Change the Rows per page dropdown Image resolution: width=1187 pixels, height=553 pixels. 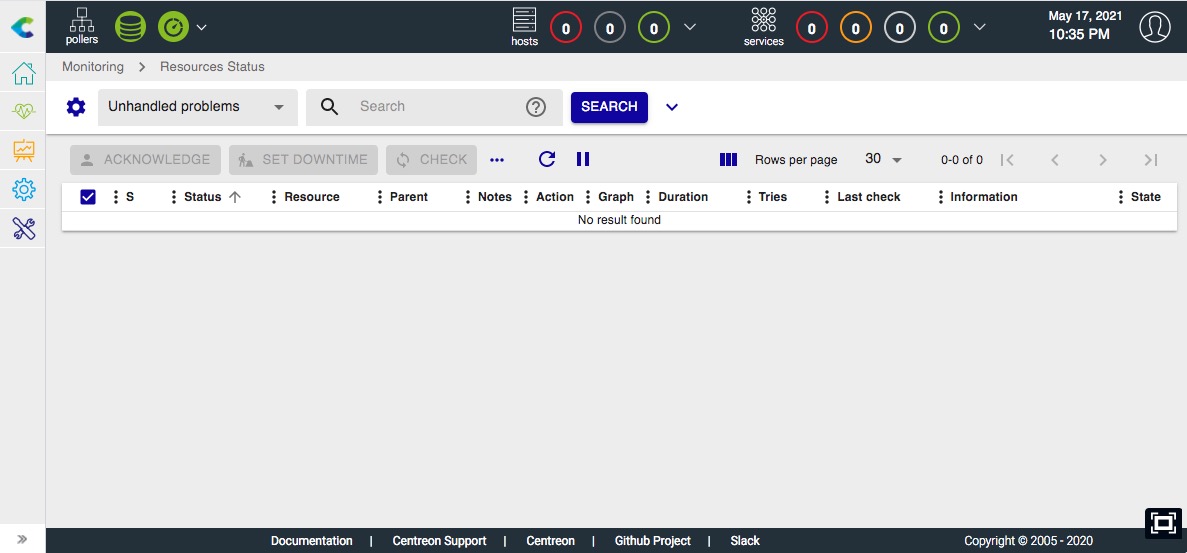883,160
